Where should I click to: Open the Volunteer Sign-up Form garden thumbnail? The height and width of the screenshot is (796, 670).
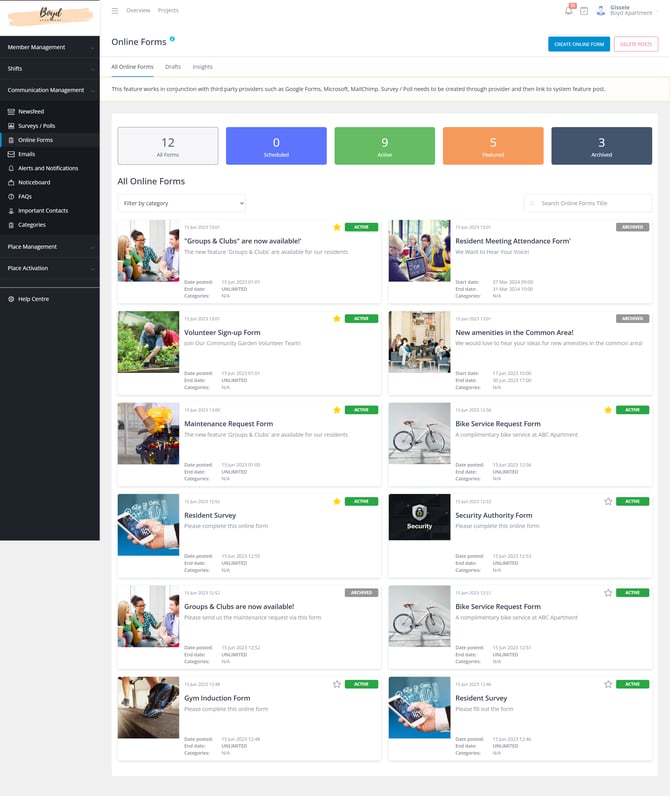148,342
